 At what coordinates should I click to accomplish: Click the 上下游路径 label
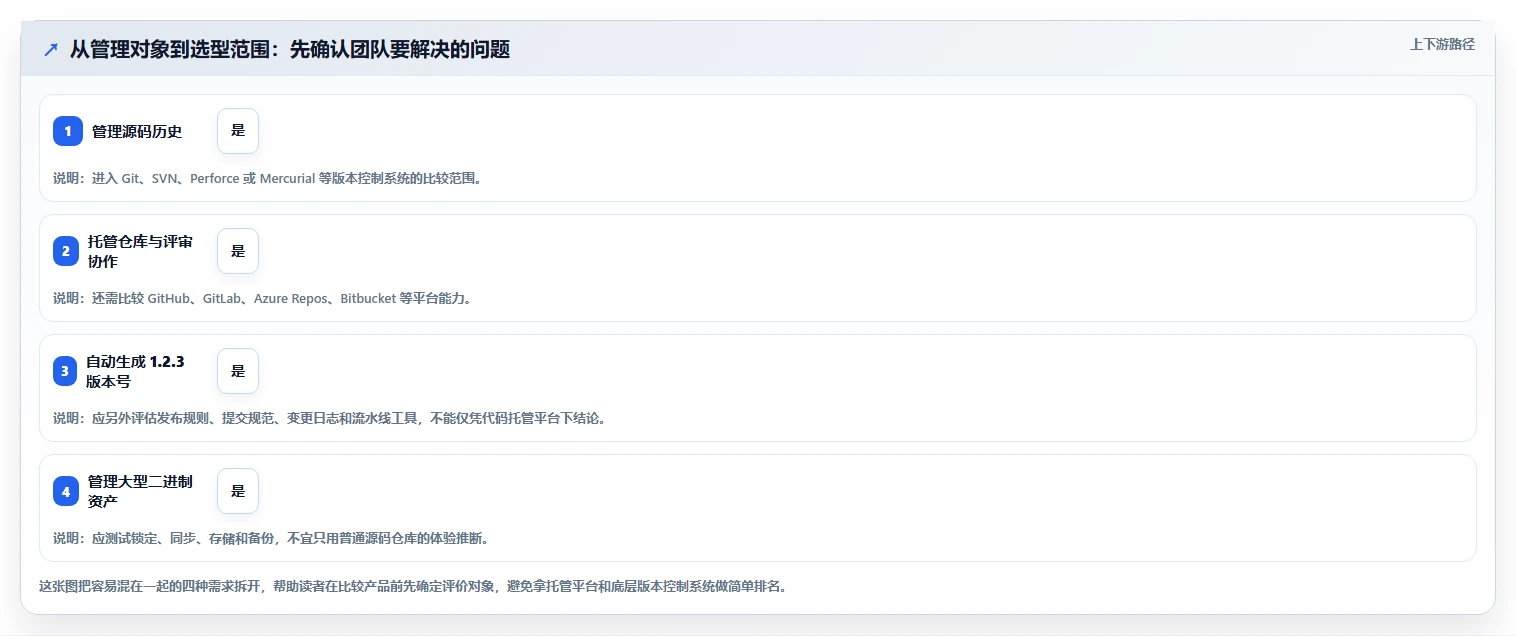(1442, 44)
